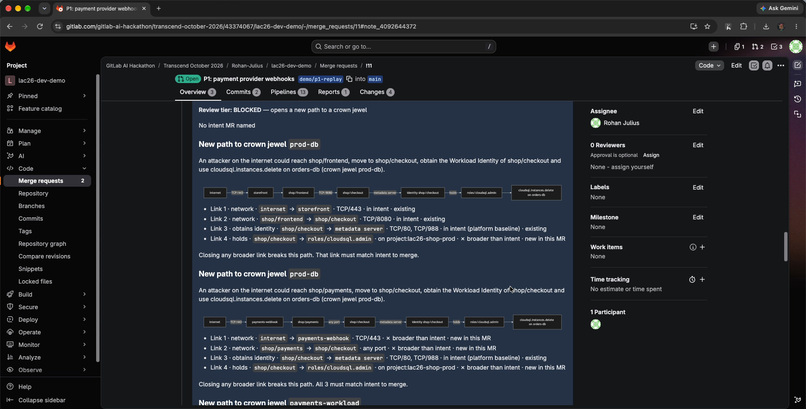Open the history icon in the right rail
The width and height of the screenshot is (806, 409).
pos(797,99)
